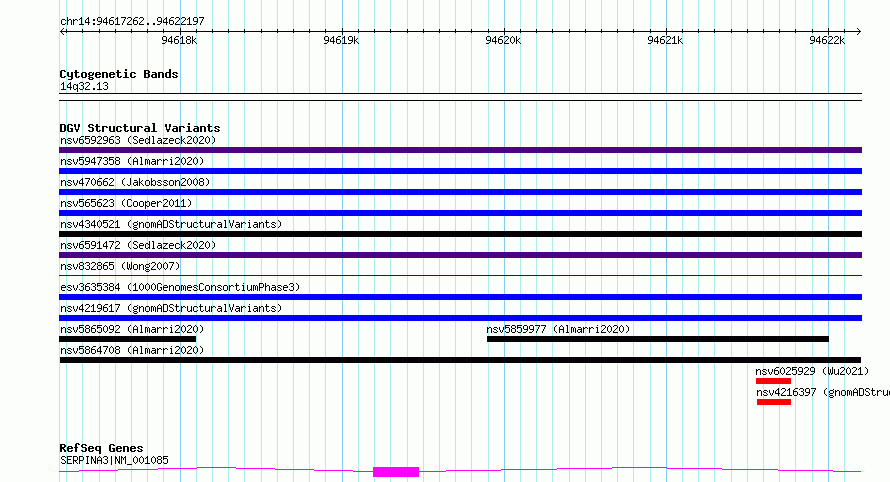Click the RefSeq Genes track title
Screen dimensions: 890x482
(x=101, y=448)
